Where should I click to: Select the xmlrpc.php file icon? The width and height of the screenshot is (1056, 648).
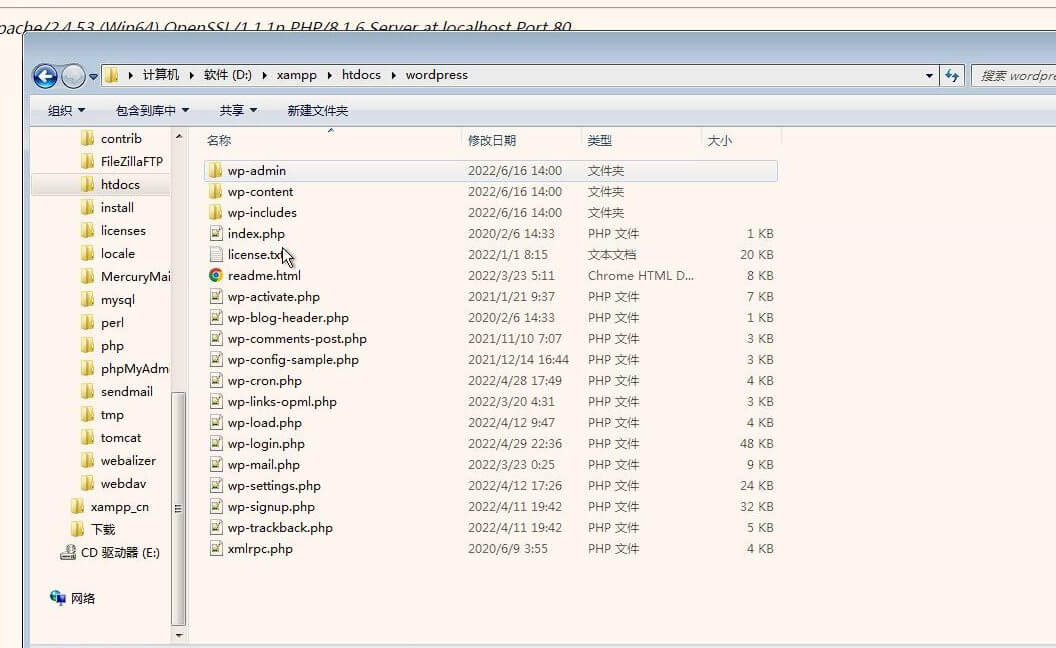point(216,548)
